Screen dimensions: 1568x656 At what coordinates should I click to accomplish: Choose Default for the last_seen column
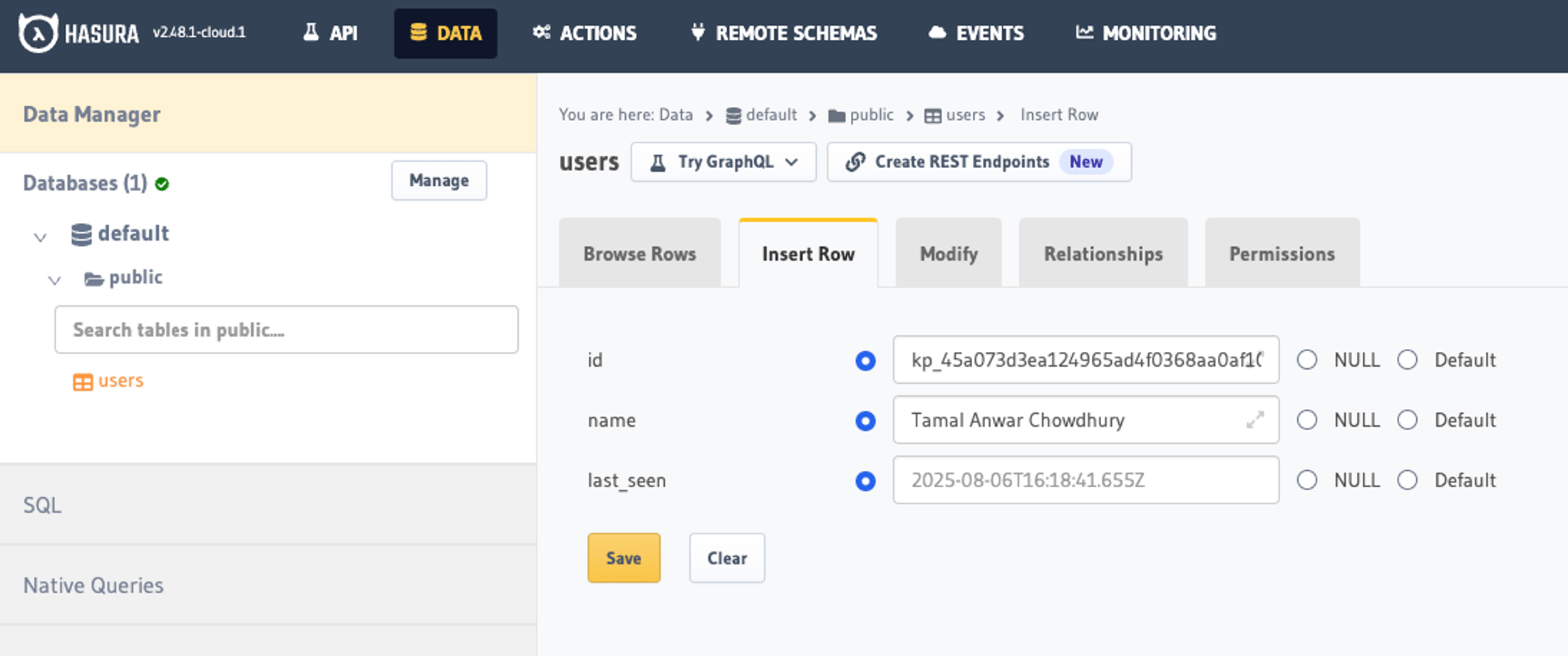1408,480
